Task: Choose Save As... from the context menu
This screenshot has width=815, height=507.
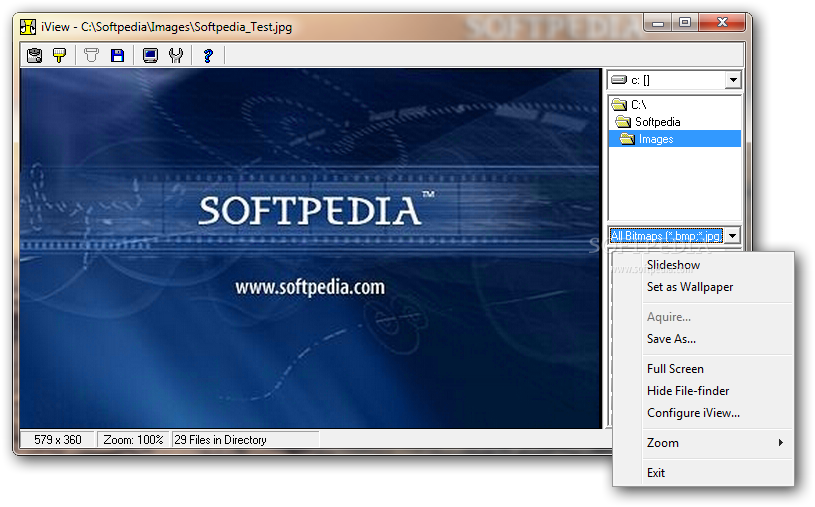Action: click(x=671, y=339)
